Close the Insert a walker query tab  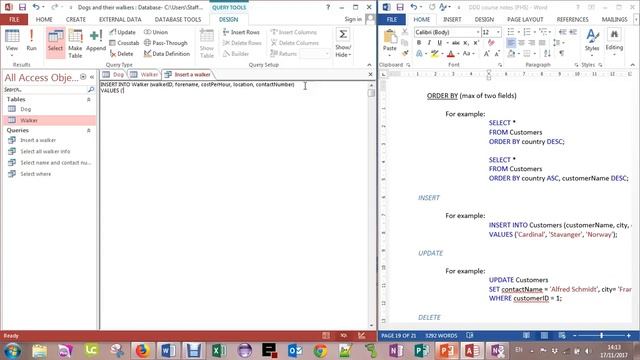click(x=370, y=74)
